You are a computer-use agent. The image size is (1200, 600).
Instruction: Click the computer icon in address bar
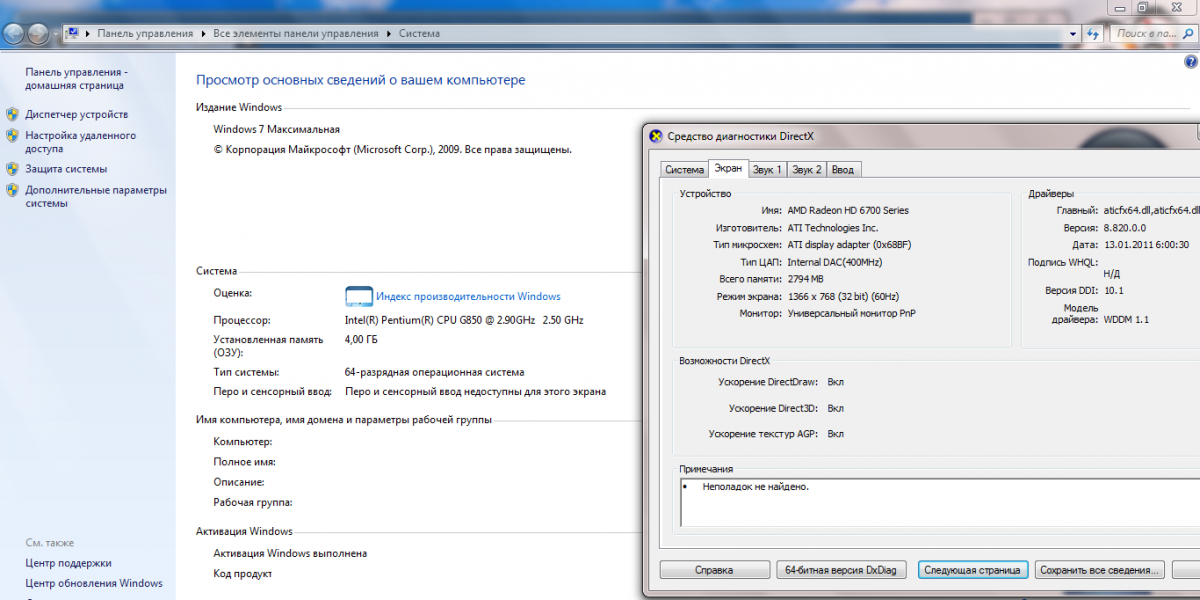point(72,33)
